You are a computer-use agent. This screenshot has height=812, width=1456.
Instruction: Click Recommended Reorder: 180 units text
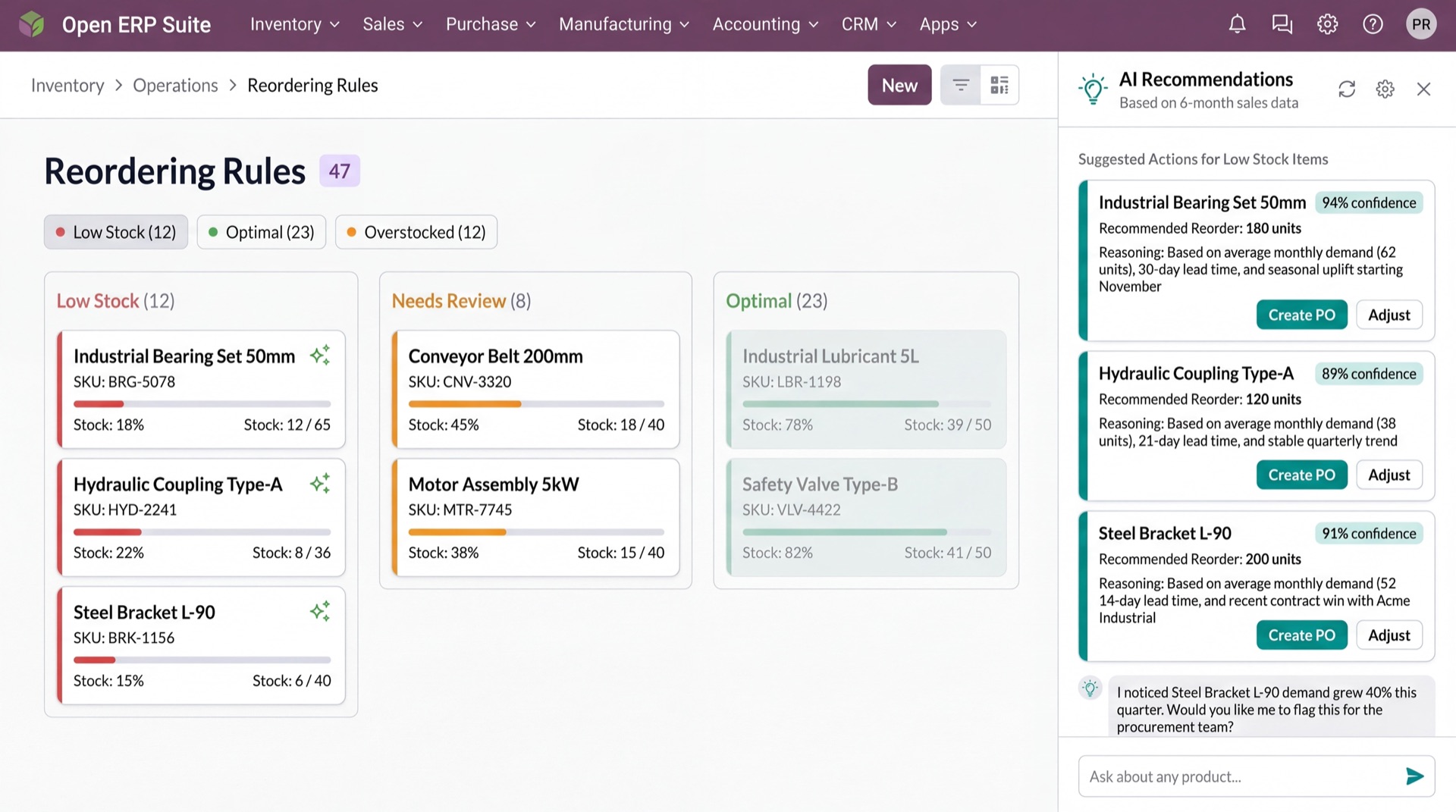pyautogui.click(x=1200, y=228)
